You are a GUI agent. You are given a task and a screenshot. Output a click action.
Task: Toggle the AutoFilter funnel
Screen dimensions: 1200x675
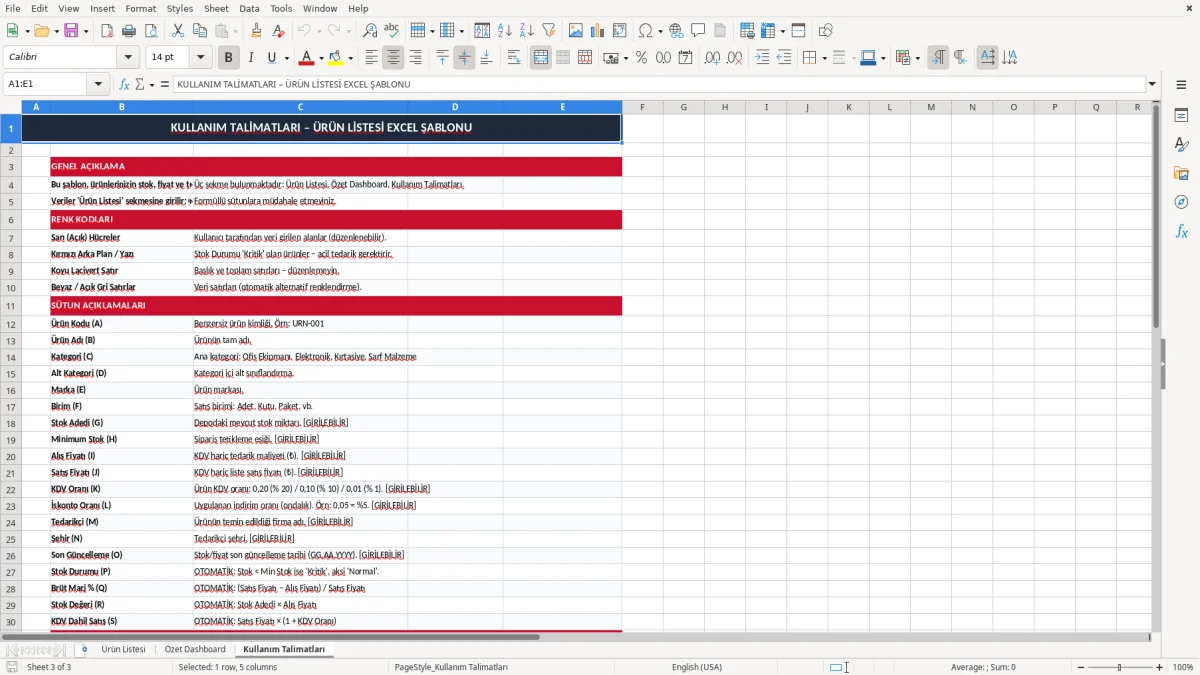(548, 31)
